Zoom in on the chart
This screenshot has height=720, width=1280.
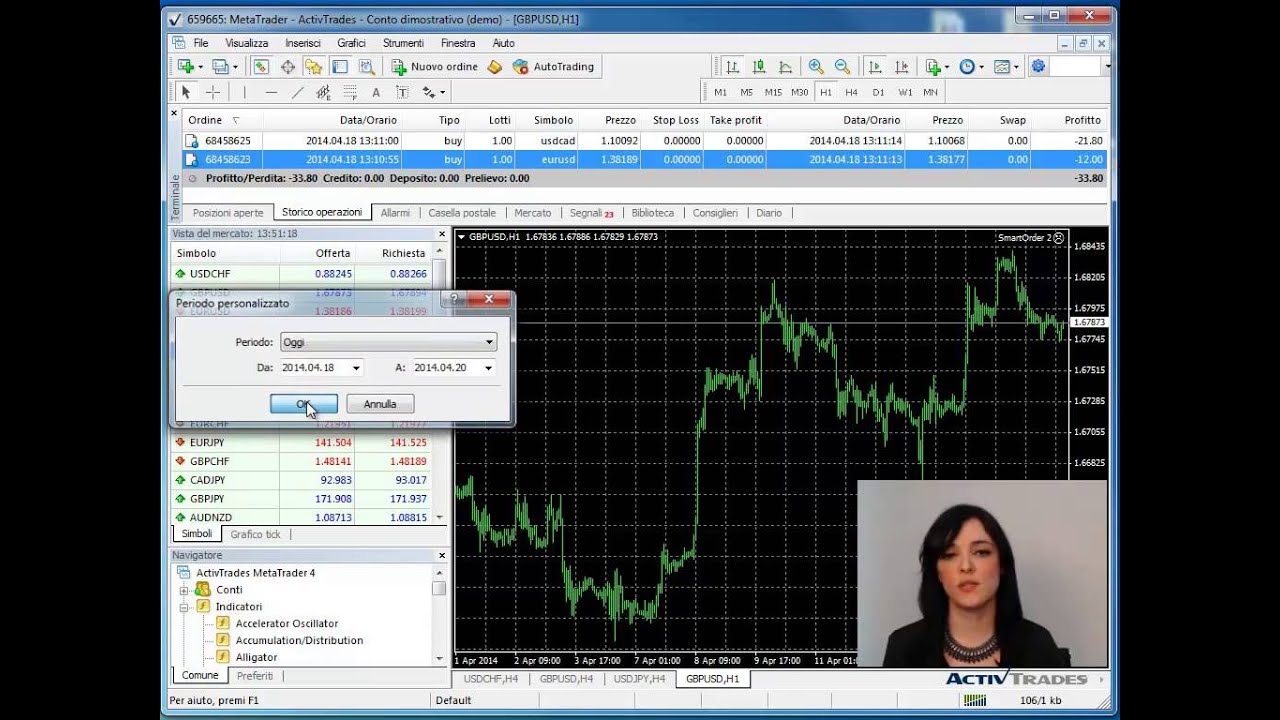(x=816, y=67)
